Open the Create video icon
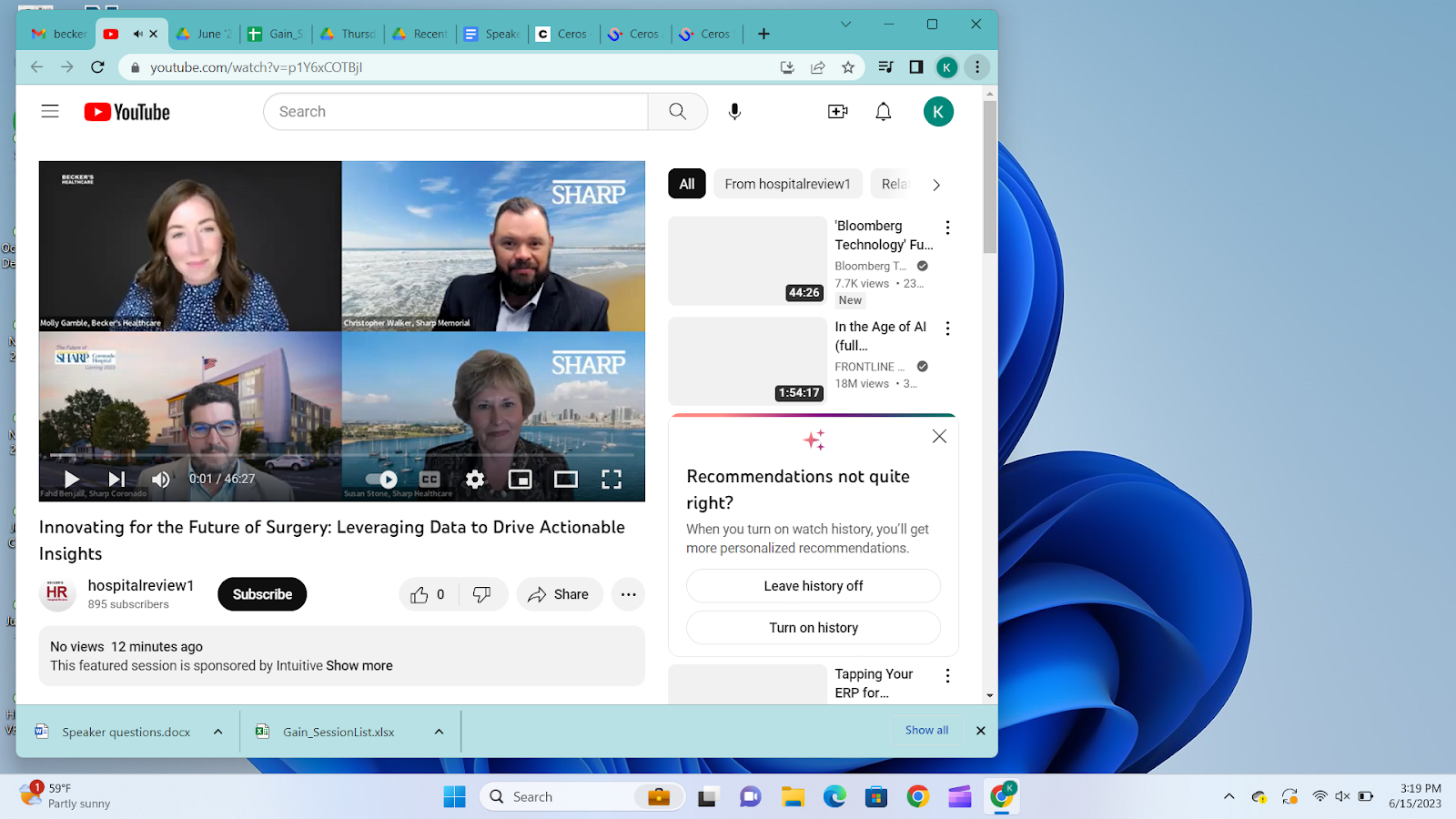 (837, 111)
